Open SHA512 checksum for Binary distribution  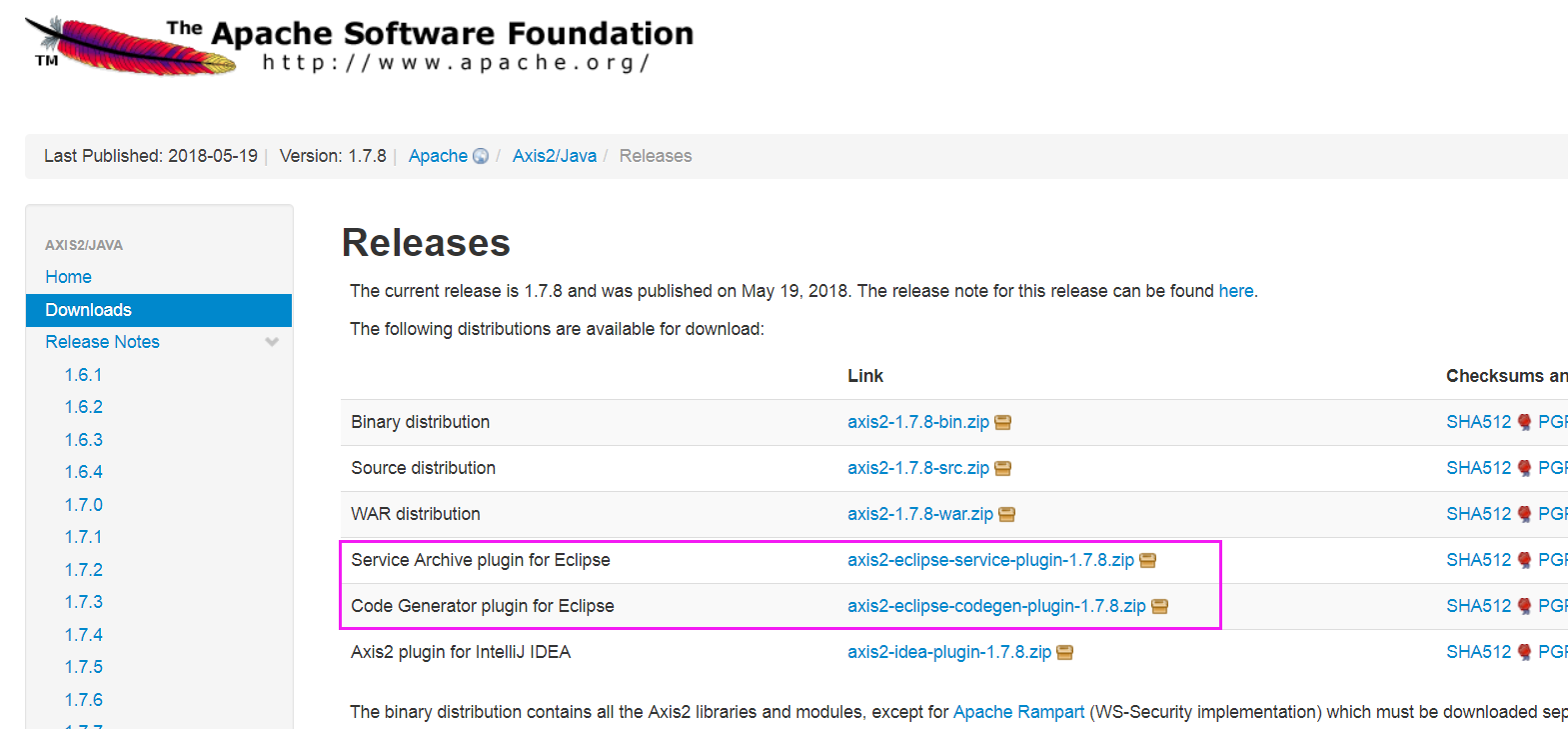point(1479,422)
